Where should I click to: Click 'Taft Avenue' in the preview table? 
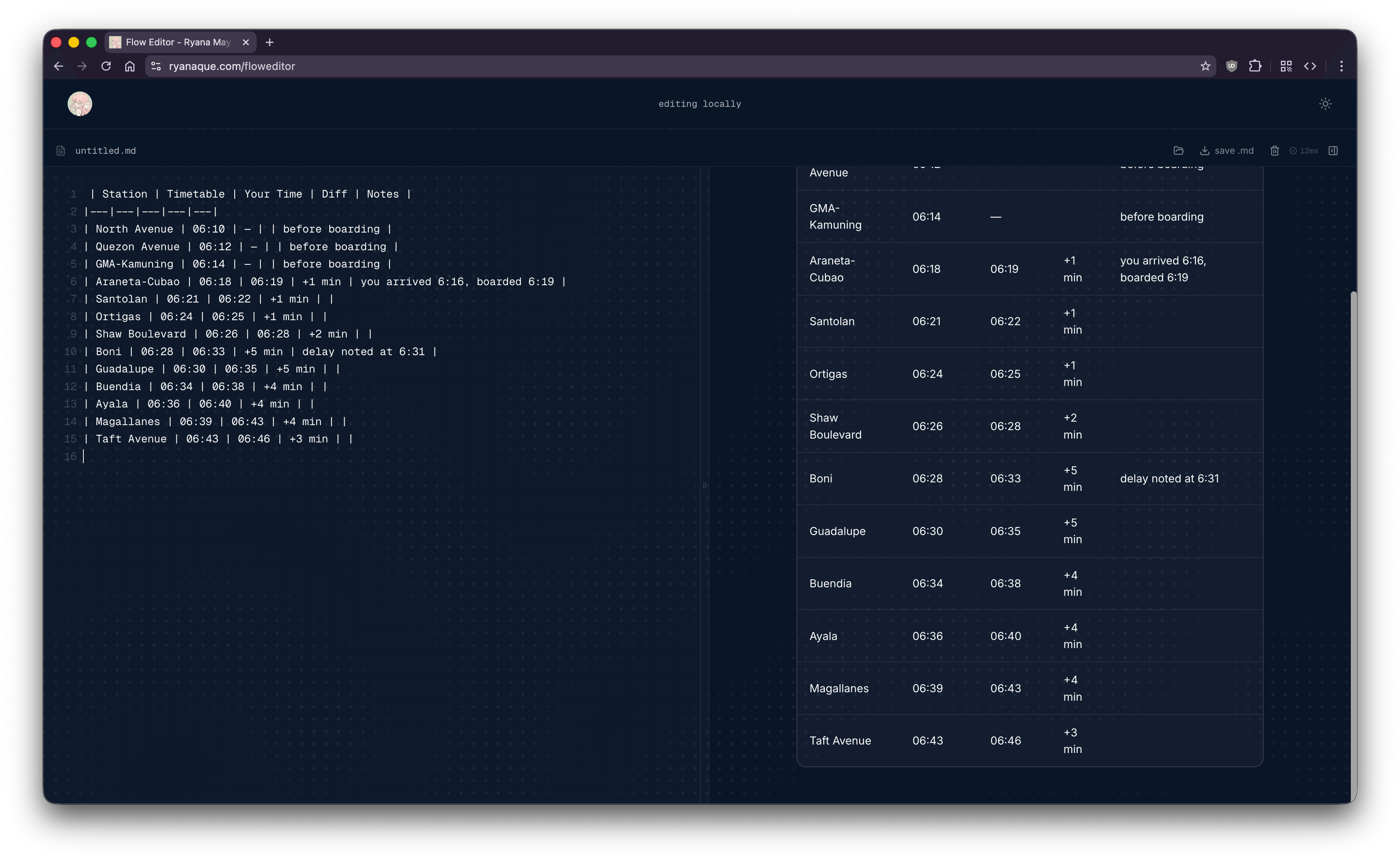(x=839, y=740)
